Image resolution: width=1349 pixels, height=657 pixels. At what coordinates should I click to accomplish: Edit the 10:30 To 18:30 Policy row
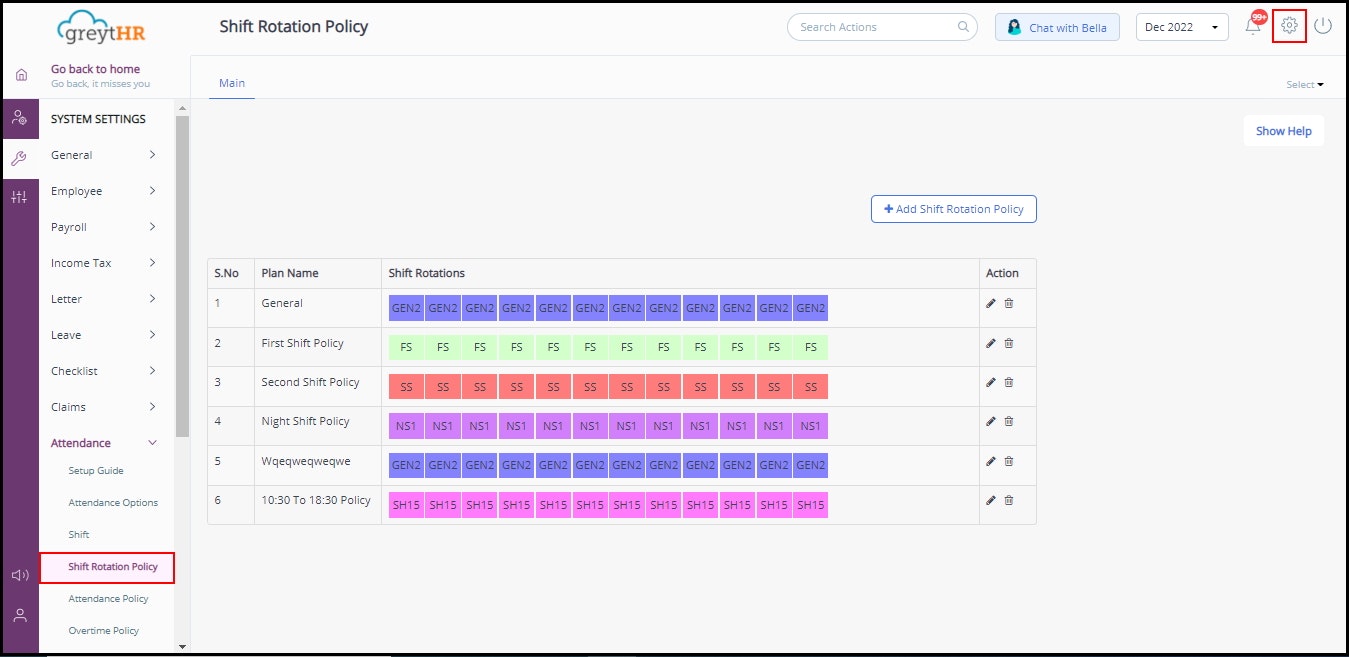pos(991,500)
